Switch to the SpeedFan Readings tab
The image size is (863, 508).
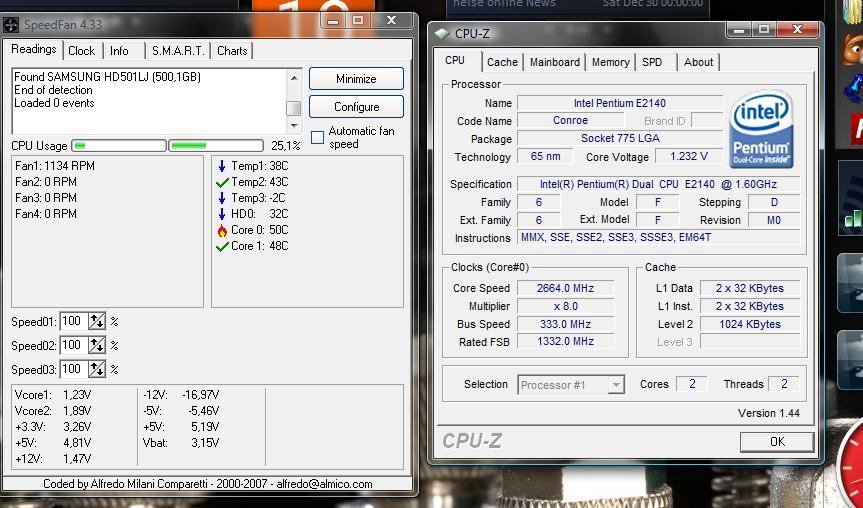(x=34, y=49)
